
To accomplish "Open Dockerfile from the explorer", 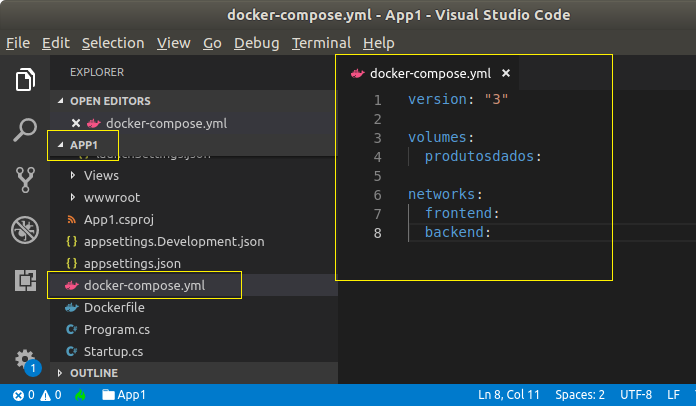I will pos(114,307).
